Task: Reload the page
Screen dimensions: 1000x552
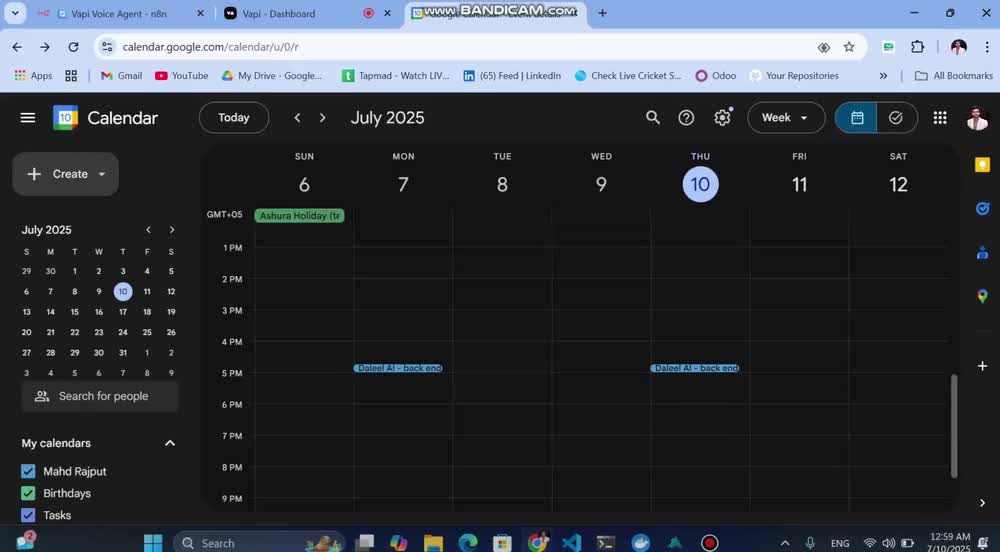Action: tap(73, 47)
